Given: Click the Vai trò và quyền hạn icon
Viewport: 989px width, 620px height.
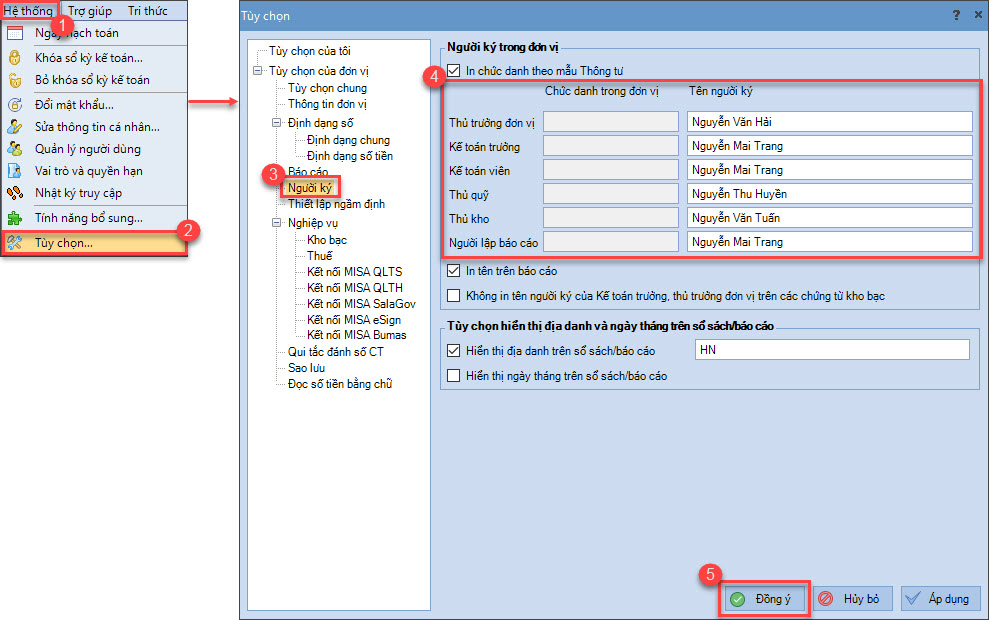Looking at the screenshot, I should click(x=15, y=171).
